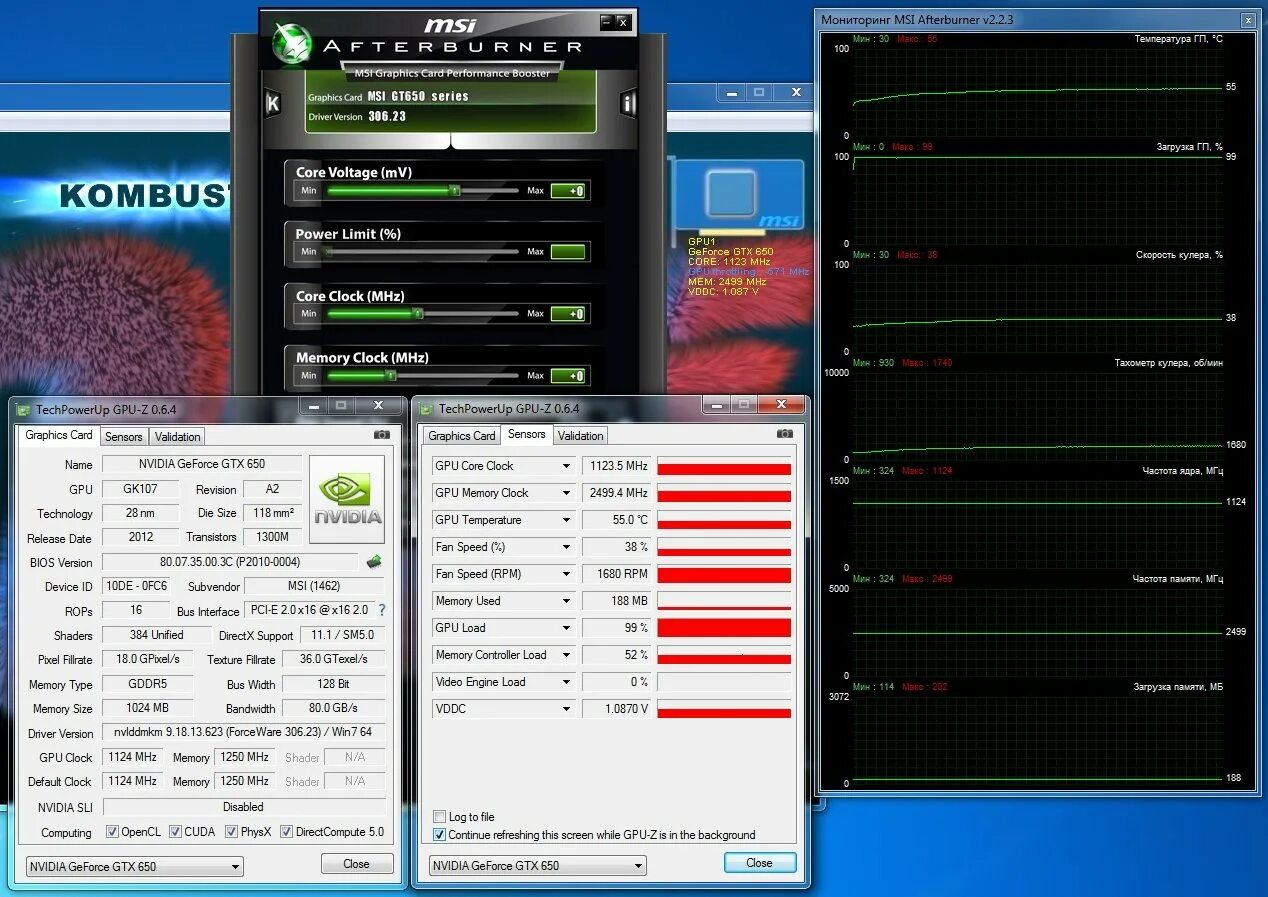Click the Fan Speed 1680 RPM value
Viewport: 1268px width, 897px height.
pos(617,574)
